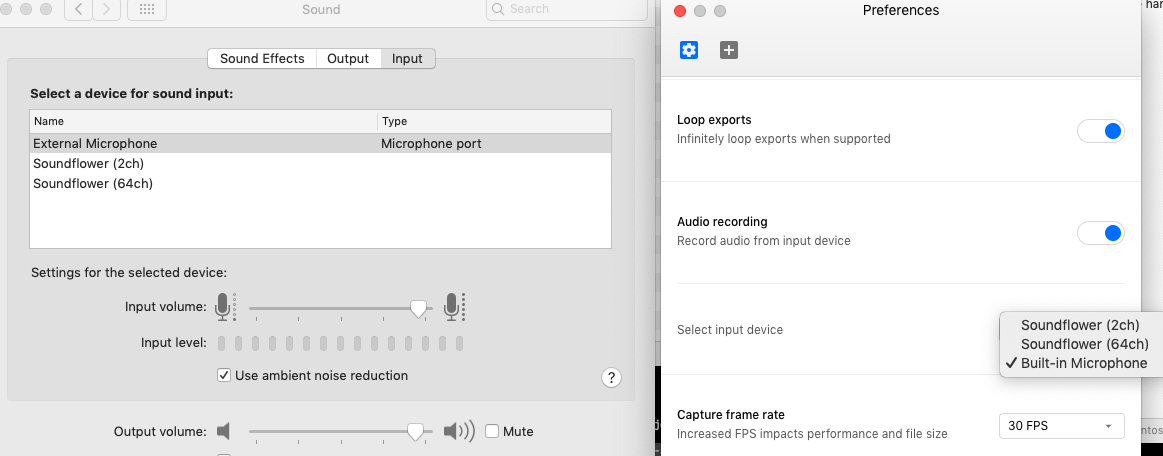Check the Mute output checkbox

[492, 431]
